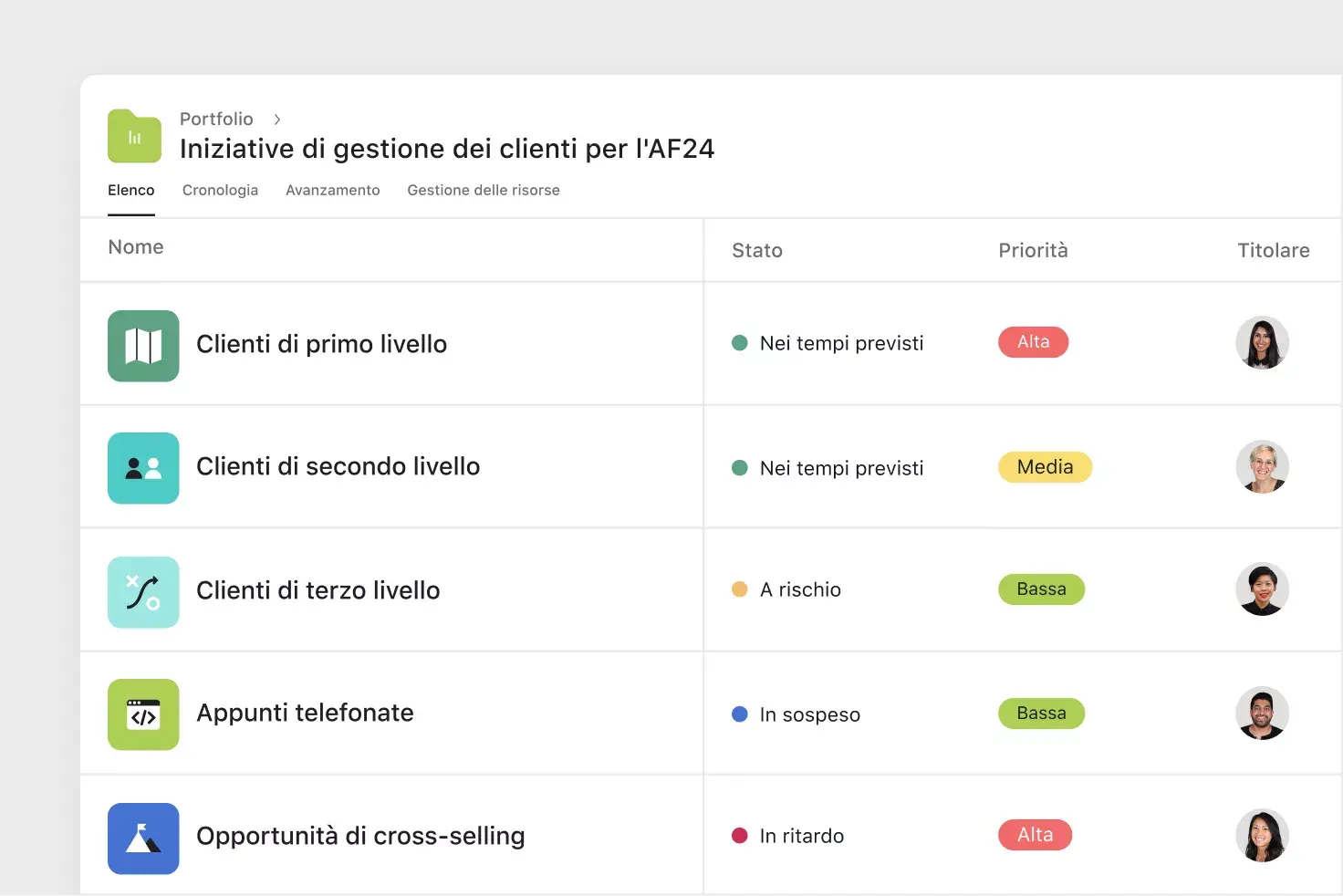Click the curved-path icon next to Clienti di terzo livello
Image resolution: width=1343 pixels, height=896 pixels.
point(143,591)
